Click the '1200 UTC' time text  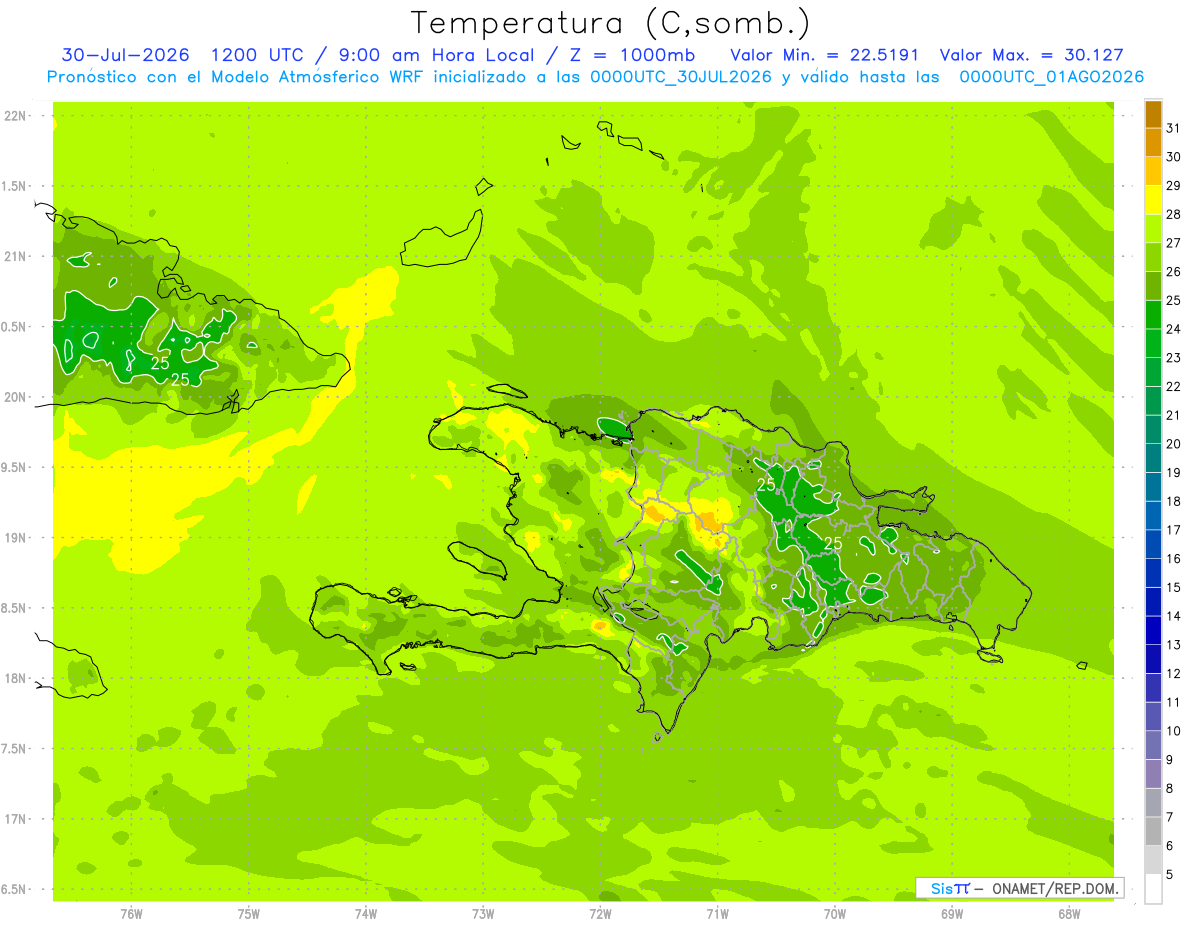pyautogui.click(x=259, y=54)
